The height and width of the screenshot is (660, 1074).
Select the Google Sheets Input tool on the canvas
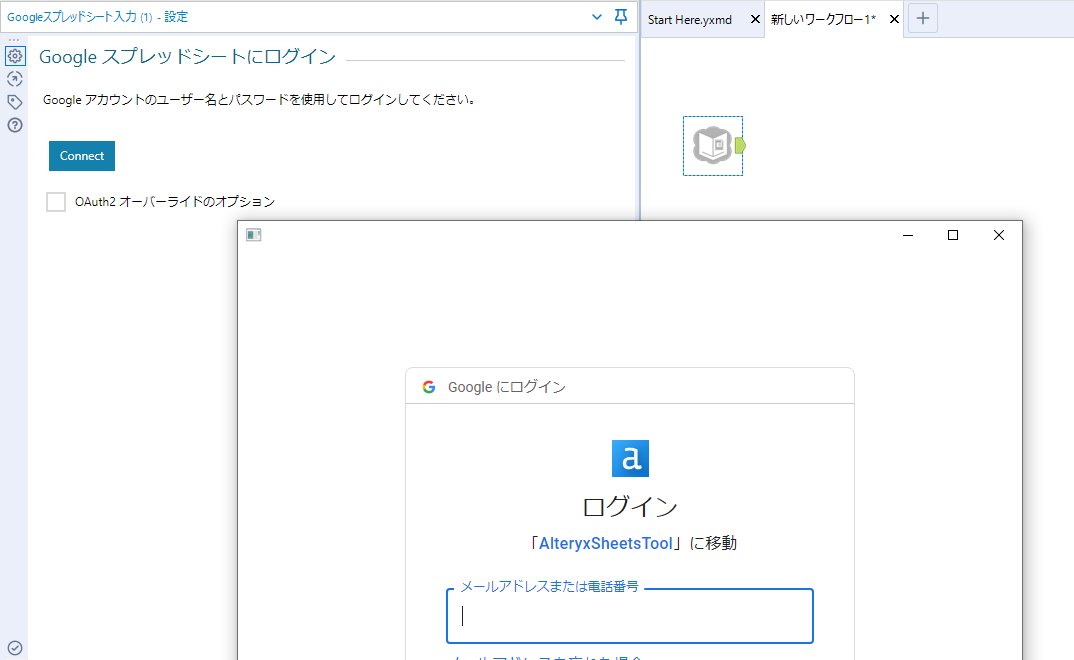pyautogui.click(x=712, y=145)
